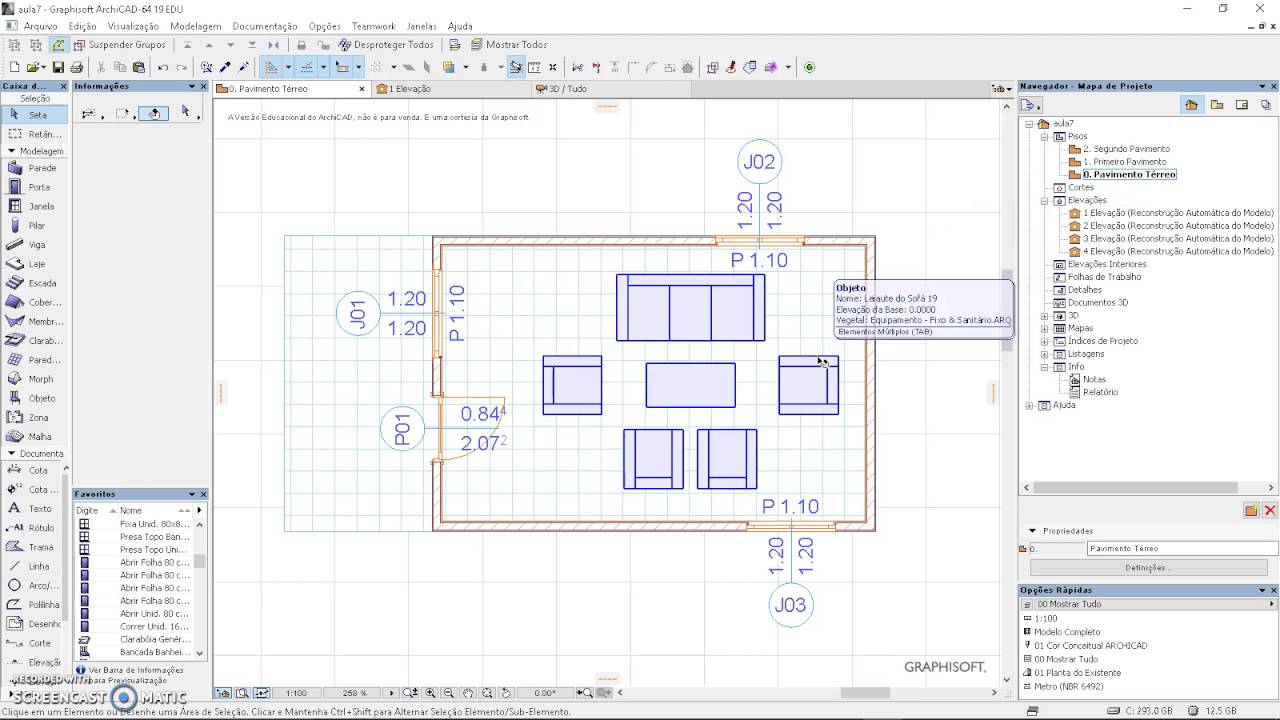Close the 0. Pavimento Térreo tab
Image resolution: width=1280 pixels, height=720 pixels.
click(362, 89)
